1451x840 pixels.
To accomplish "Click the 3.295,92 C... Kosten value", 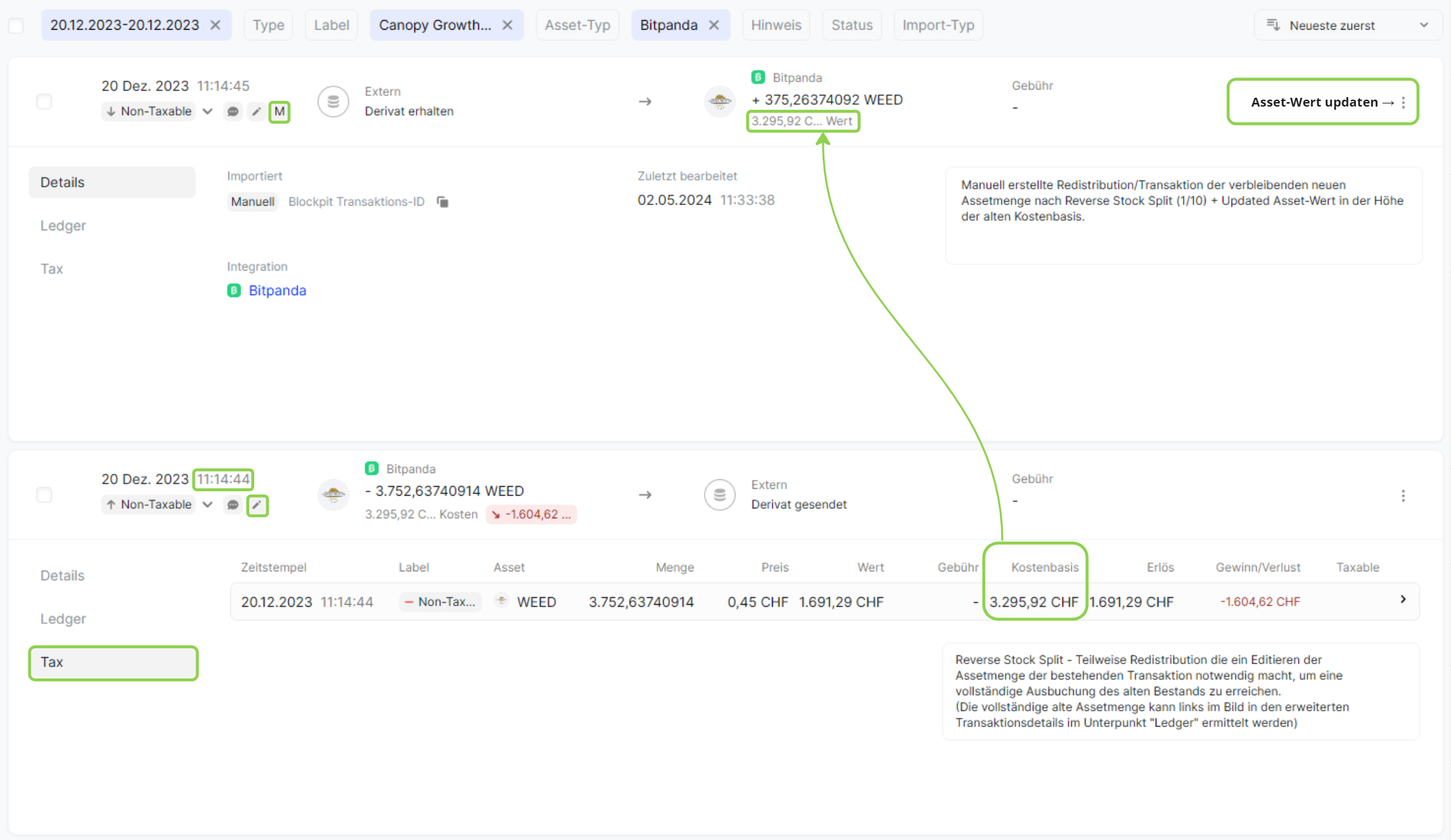I will click(x=421, y=514).
